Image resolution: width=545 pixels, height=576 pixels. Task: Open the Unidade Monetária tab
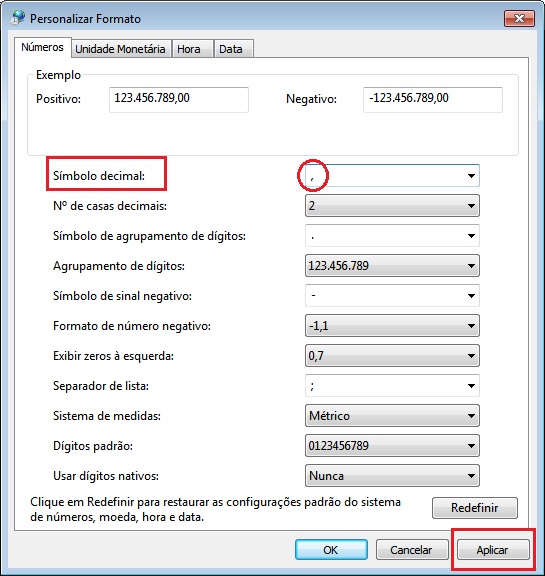click(x=120, y=49)
